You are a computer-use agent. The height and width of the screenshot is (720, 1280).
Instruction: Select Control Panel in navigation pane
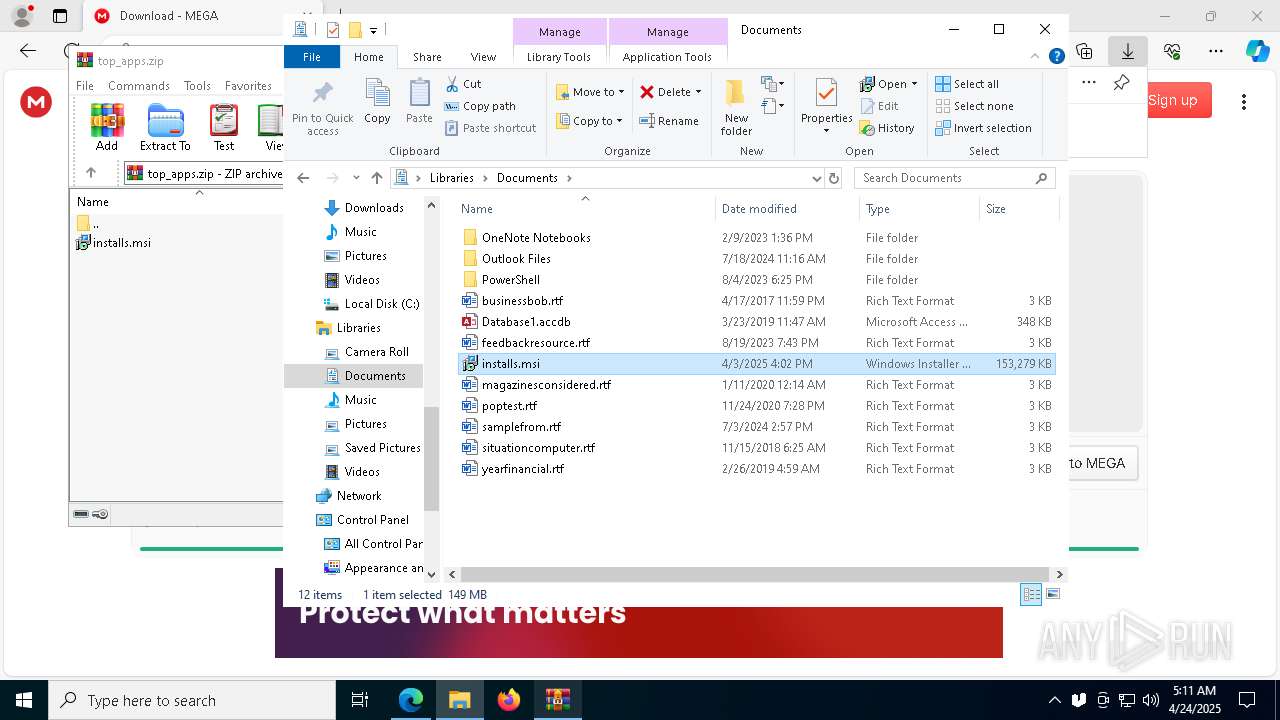pos(362,520)
